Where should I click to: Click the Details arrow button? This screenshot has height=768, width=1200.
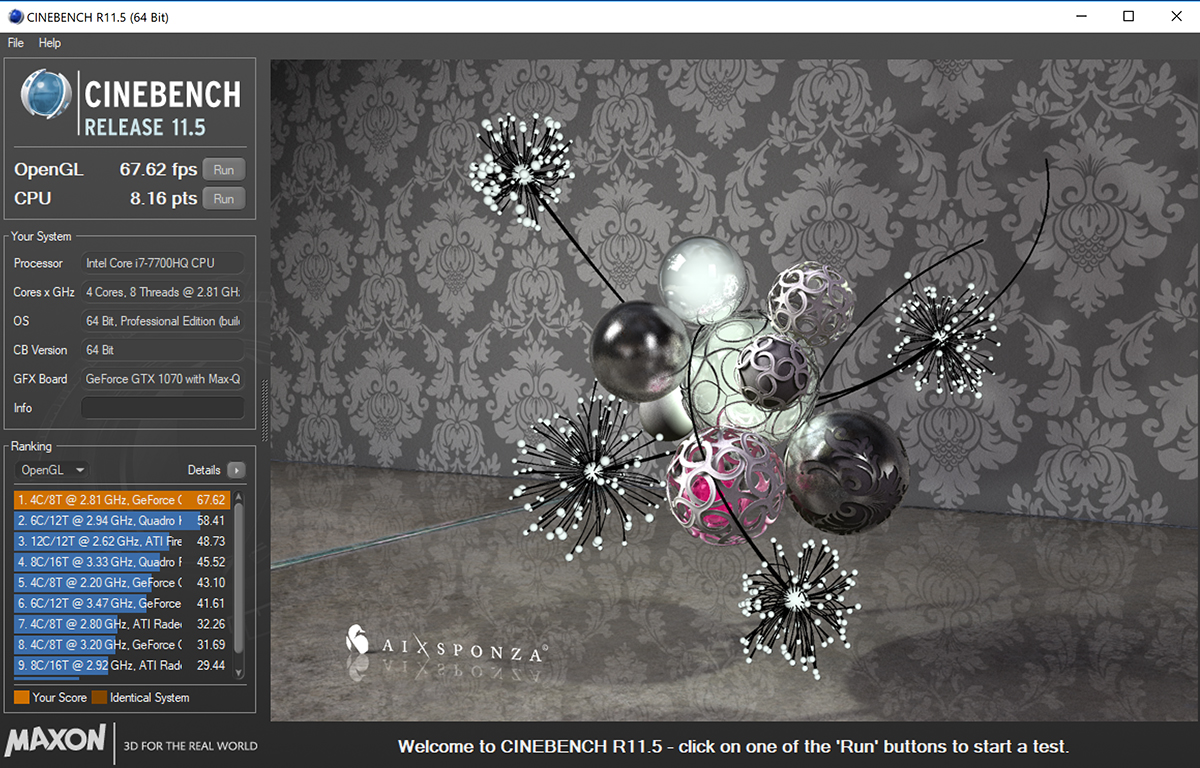(x=235, y=470)
